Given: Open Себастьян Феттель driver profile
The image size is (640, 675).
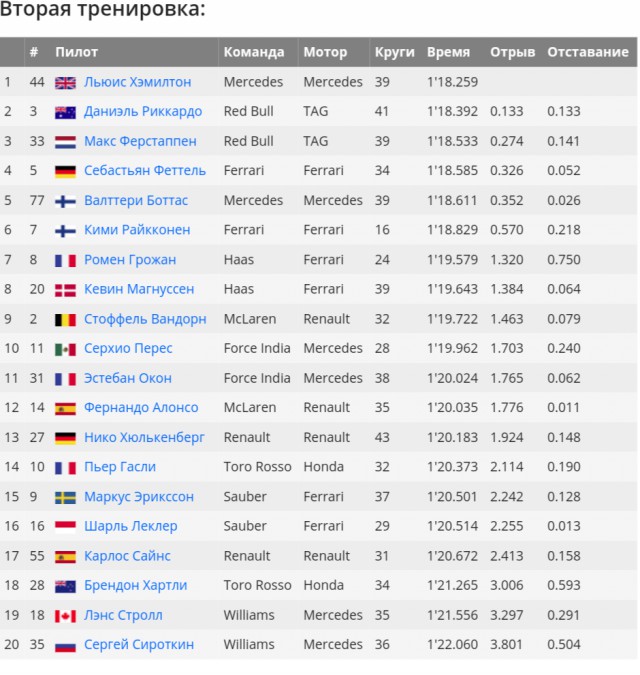Looking at the screenshot, I should pyautogui.click(x=145, y=170).
